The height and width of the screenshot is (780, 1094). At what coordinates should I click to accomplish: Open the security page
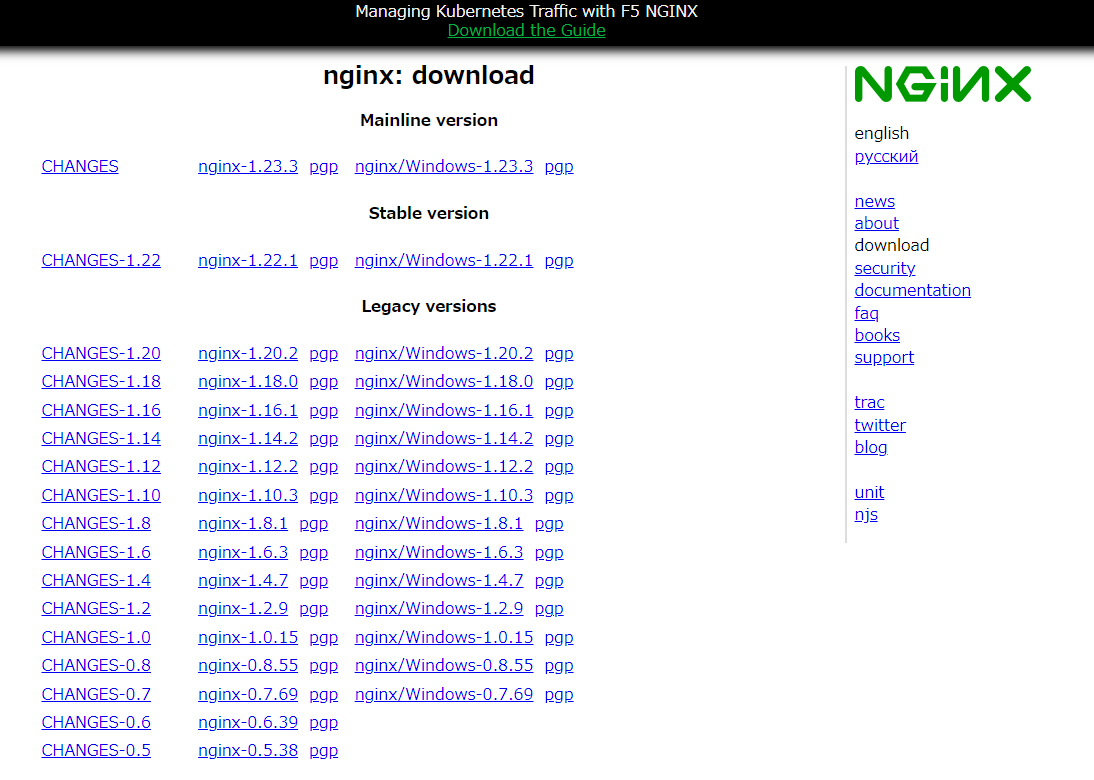click(x=885, y=269)
